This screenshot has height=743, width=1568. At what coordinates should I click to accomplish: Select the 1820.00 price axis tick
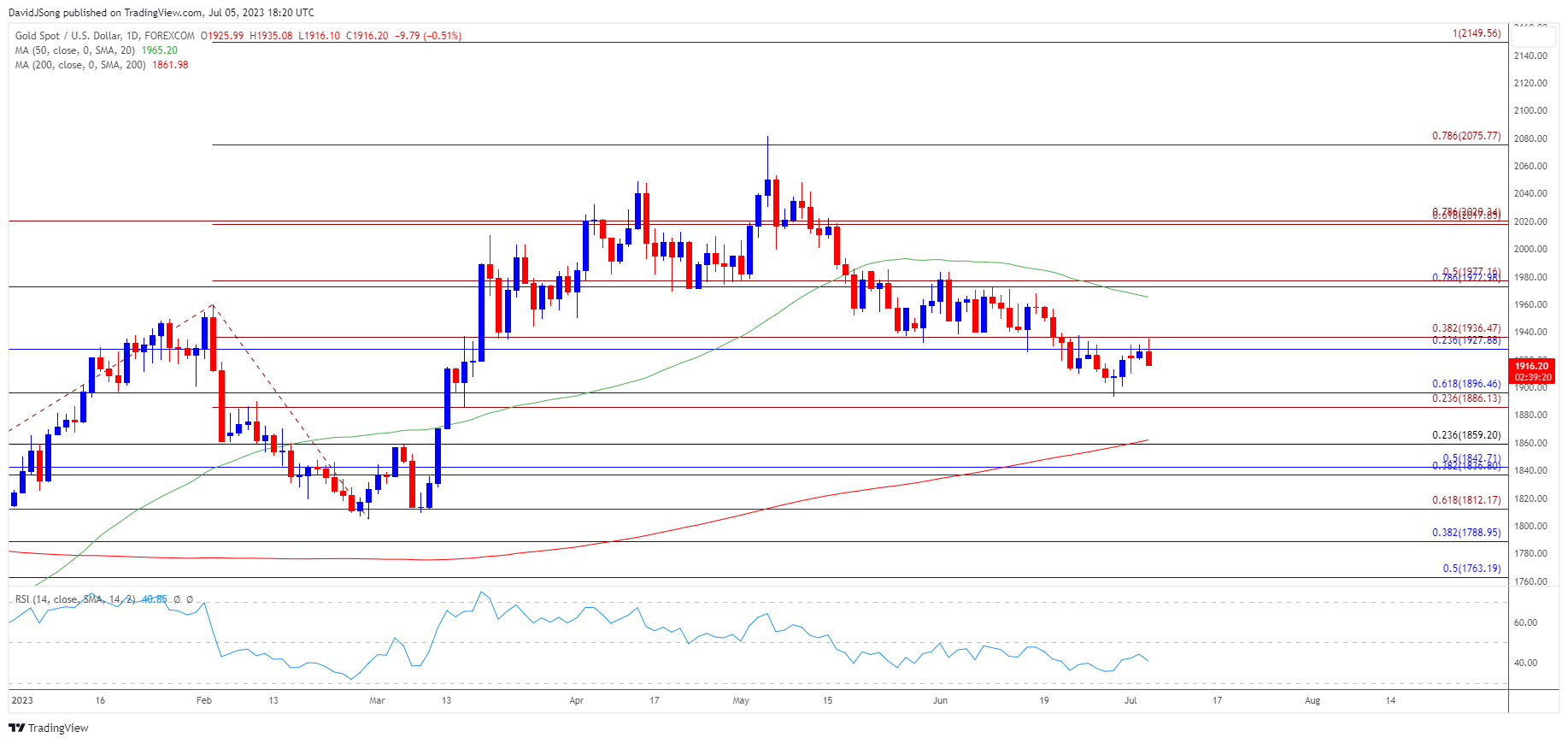(1530, 498)
